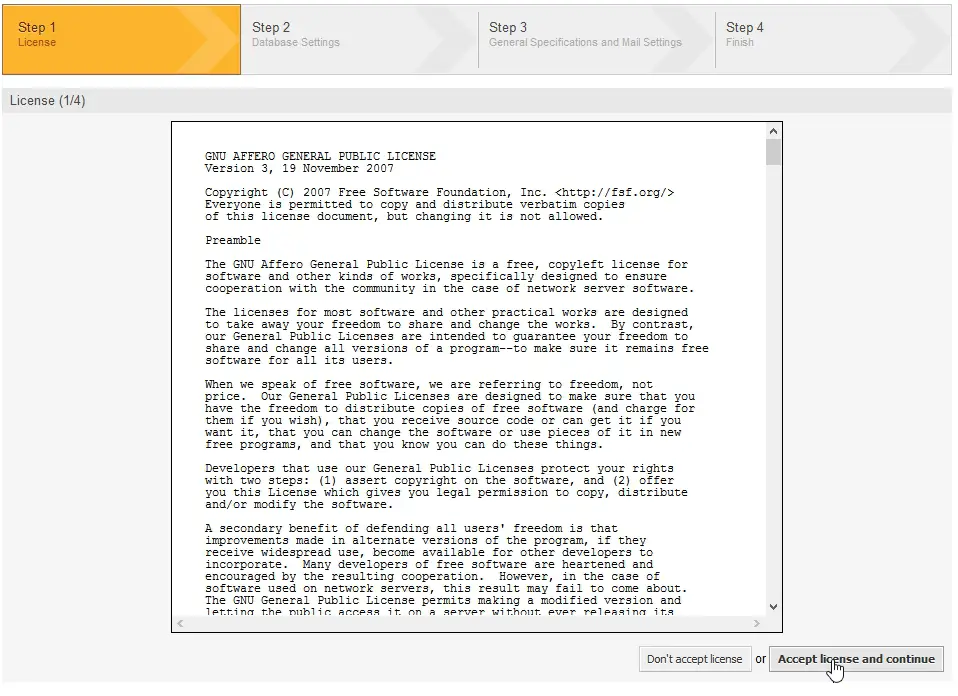This screenshot has width=958, height=696.
Task: Click the right arrow of the horizontal scrollbar
Action: pos(757,623)
